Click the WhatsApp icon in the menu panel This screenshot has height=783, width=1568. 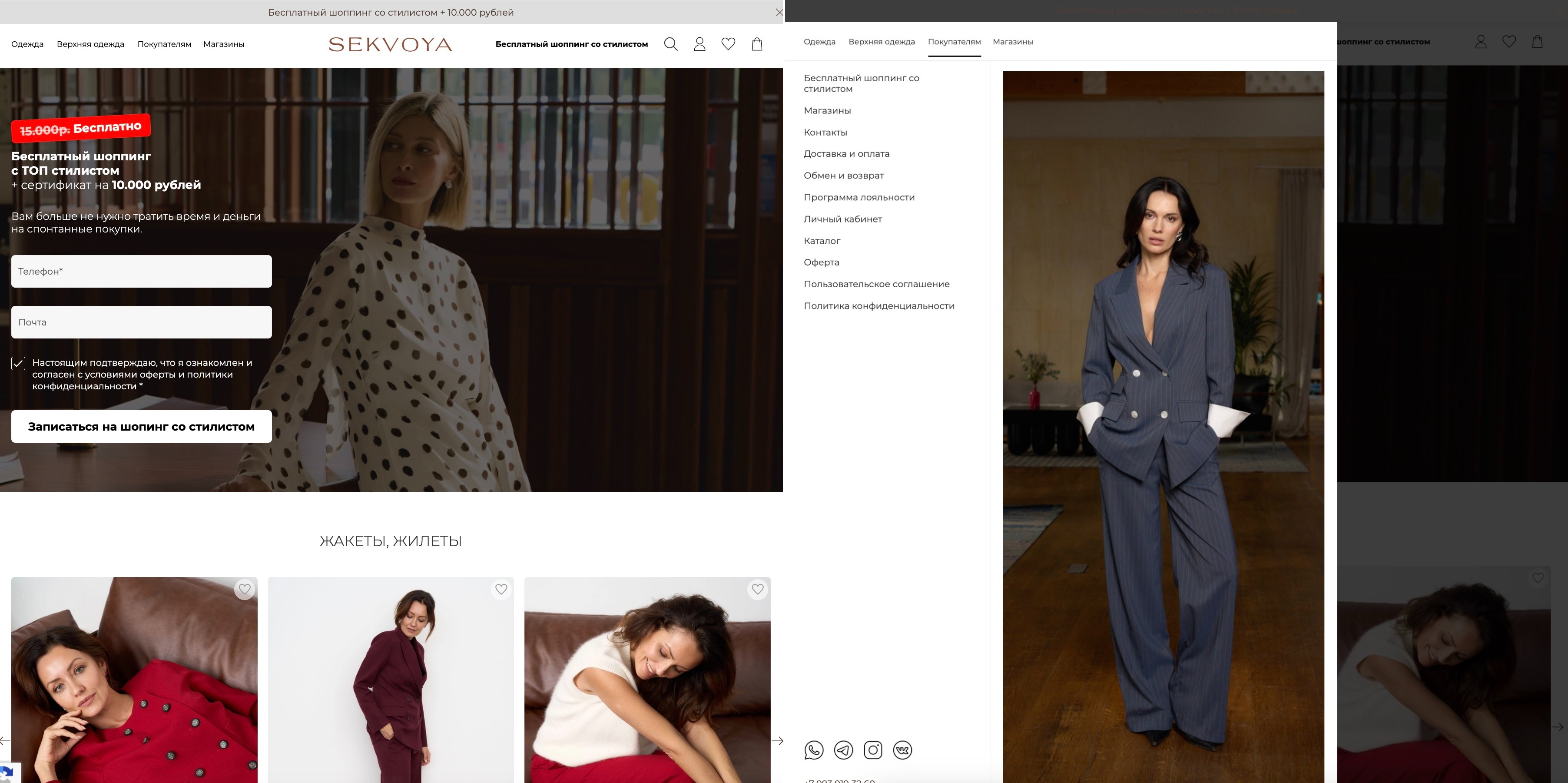813,750
